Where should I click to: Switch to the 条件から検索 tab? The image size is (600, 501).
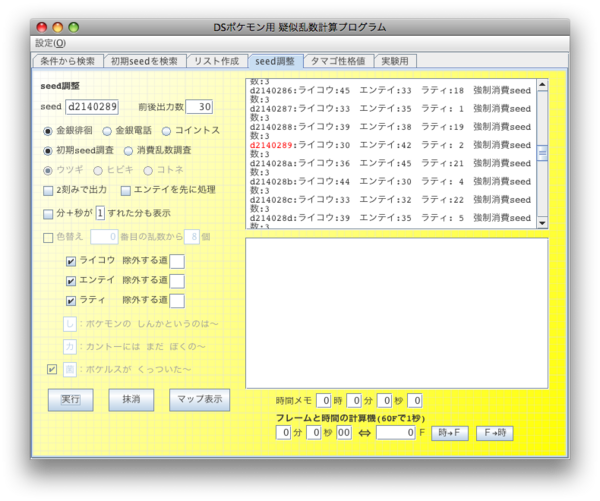point(68,61)
